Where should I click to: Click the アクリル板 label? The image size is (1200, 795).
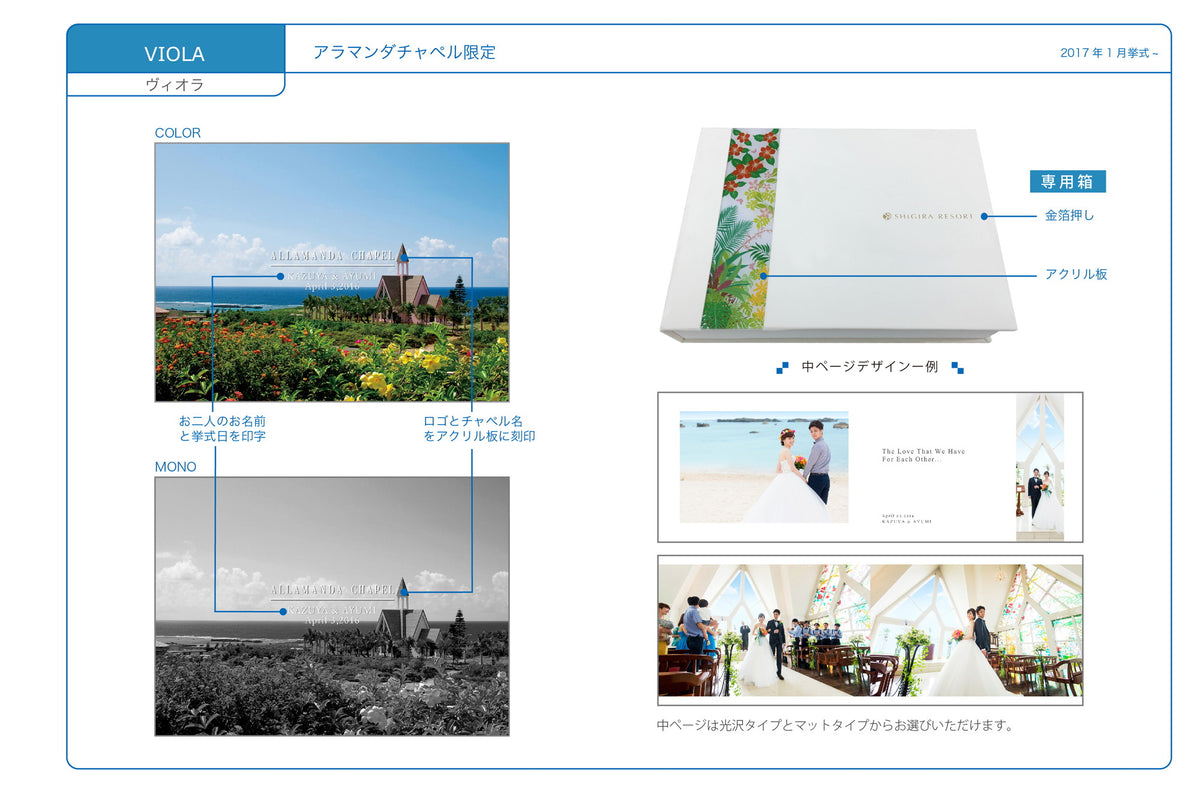1076,274
